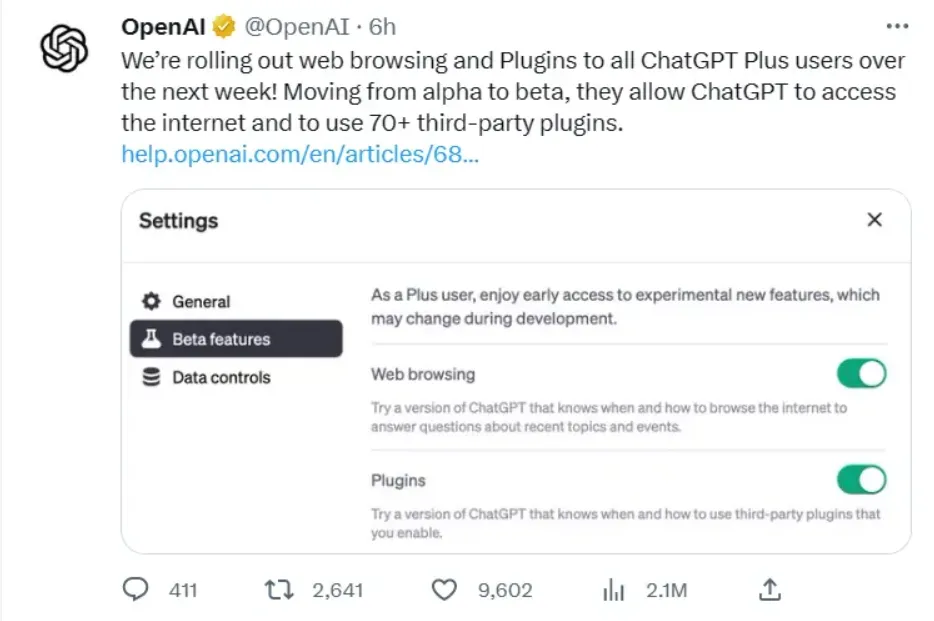Open tweet analytics bar chart icon

coord(613,590)
